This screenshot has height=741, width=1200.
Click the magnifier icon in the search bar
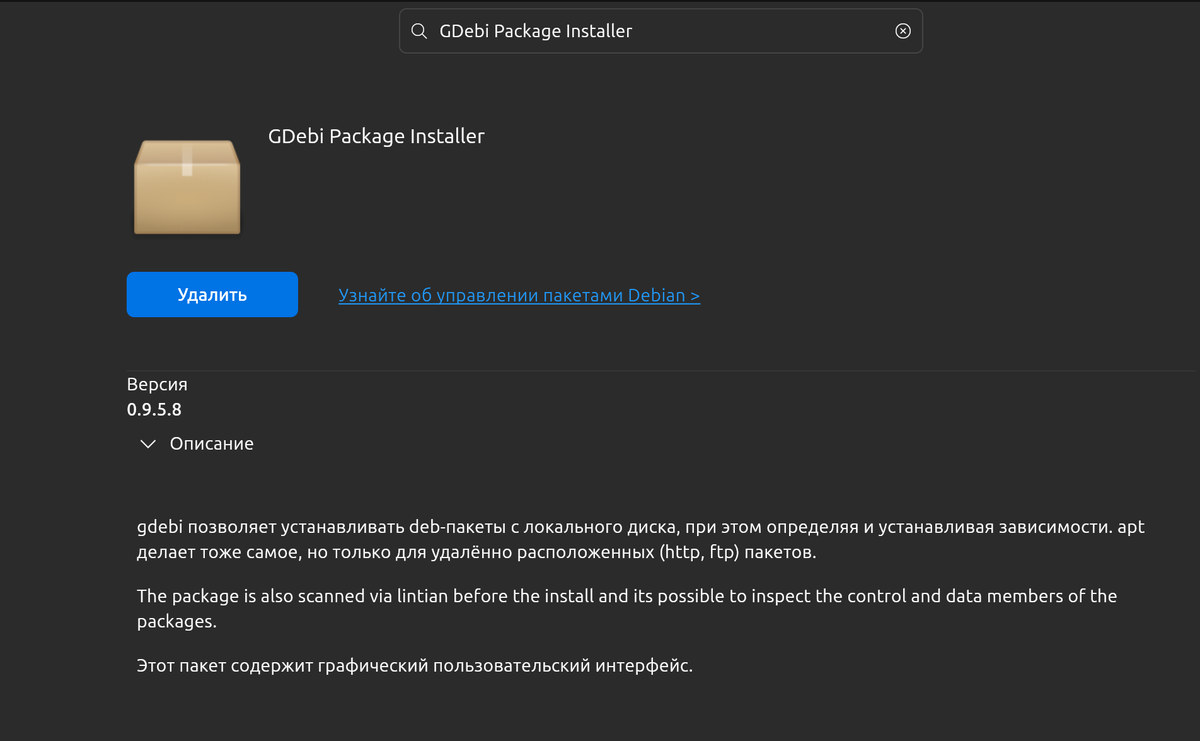coord(418,31)
